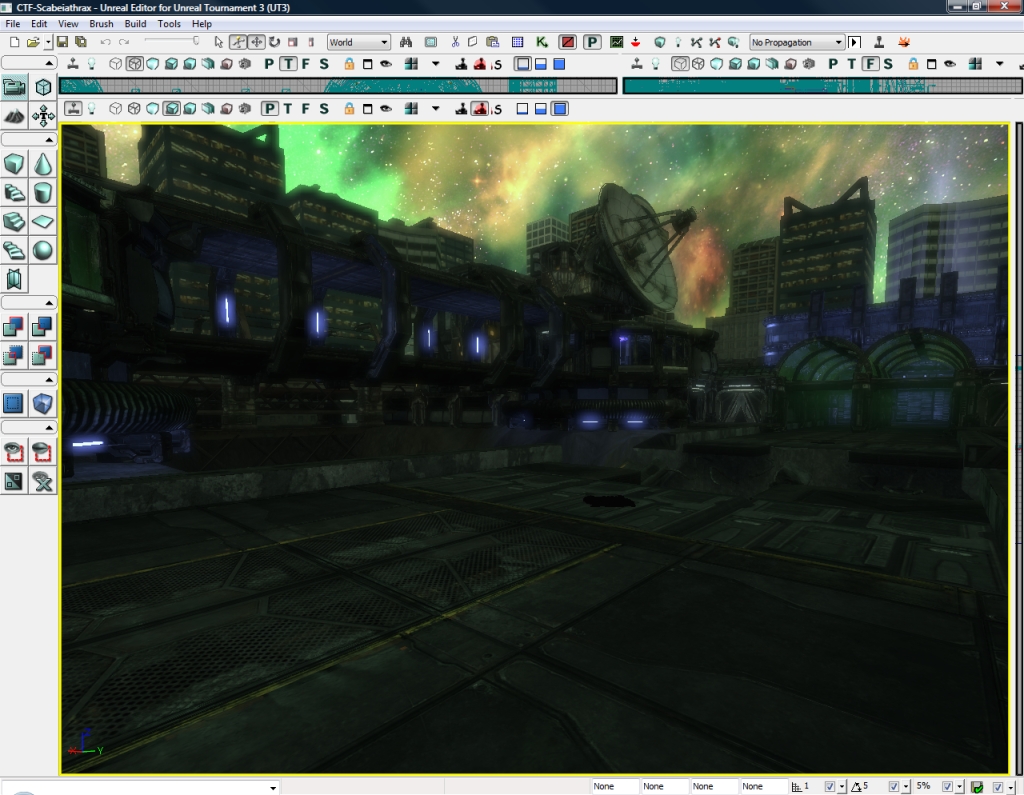Viewport: 1024px width, 795px height.
Task: Switch main viewport to Side (S) view
Action: pos(324,108)
